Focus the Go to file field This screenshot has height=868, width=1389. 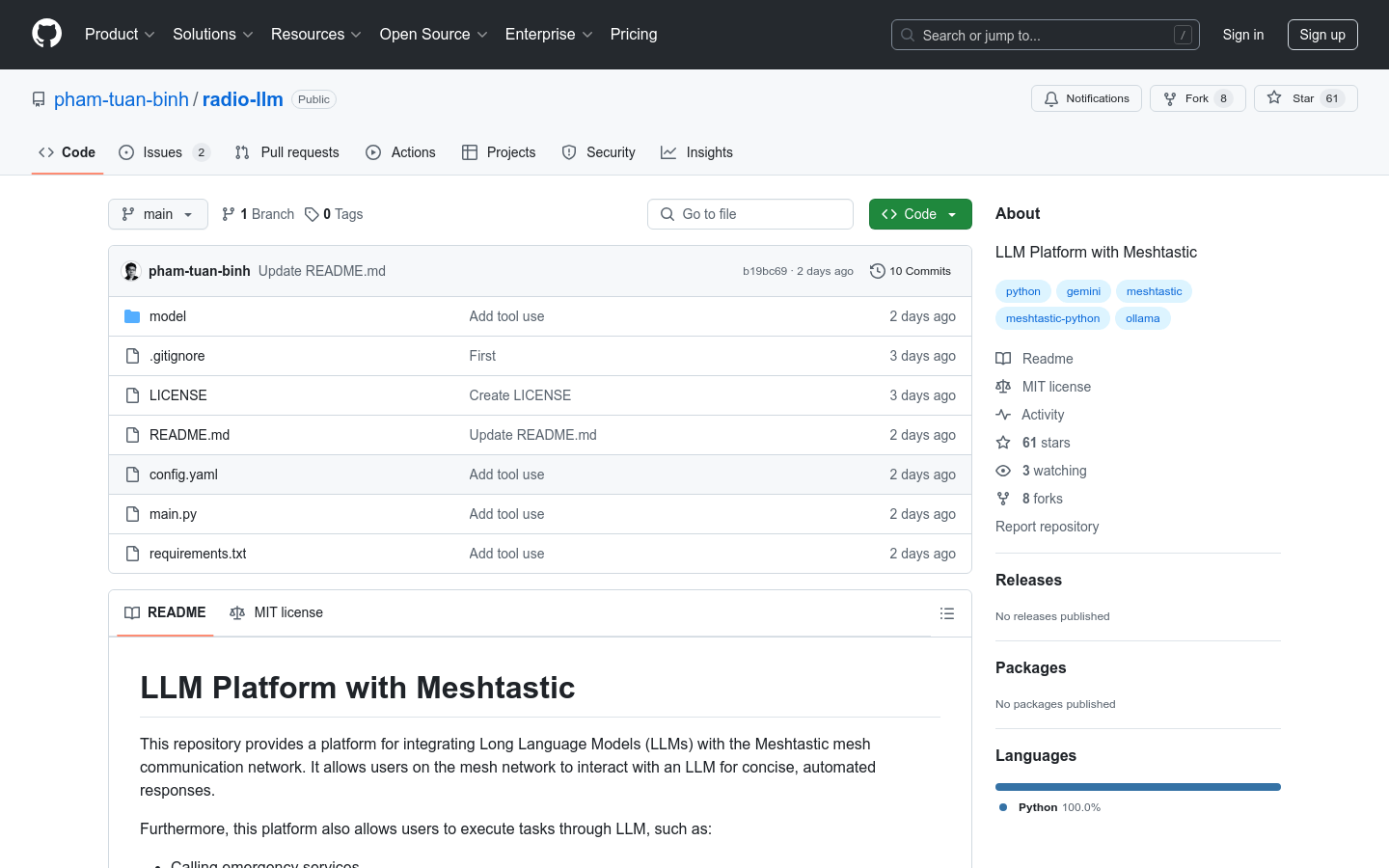click(x=750, y=214)
